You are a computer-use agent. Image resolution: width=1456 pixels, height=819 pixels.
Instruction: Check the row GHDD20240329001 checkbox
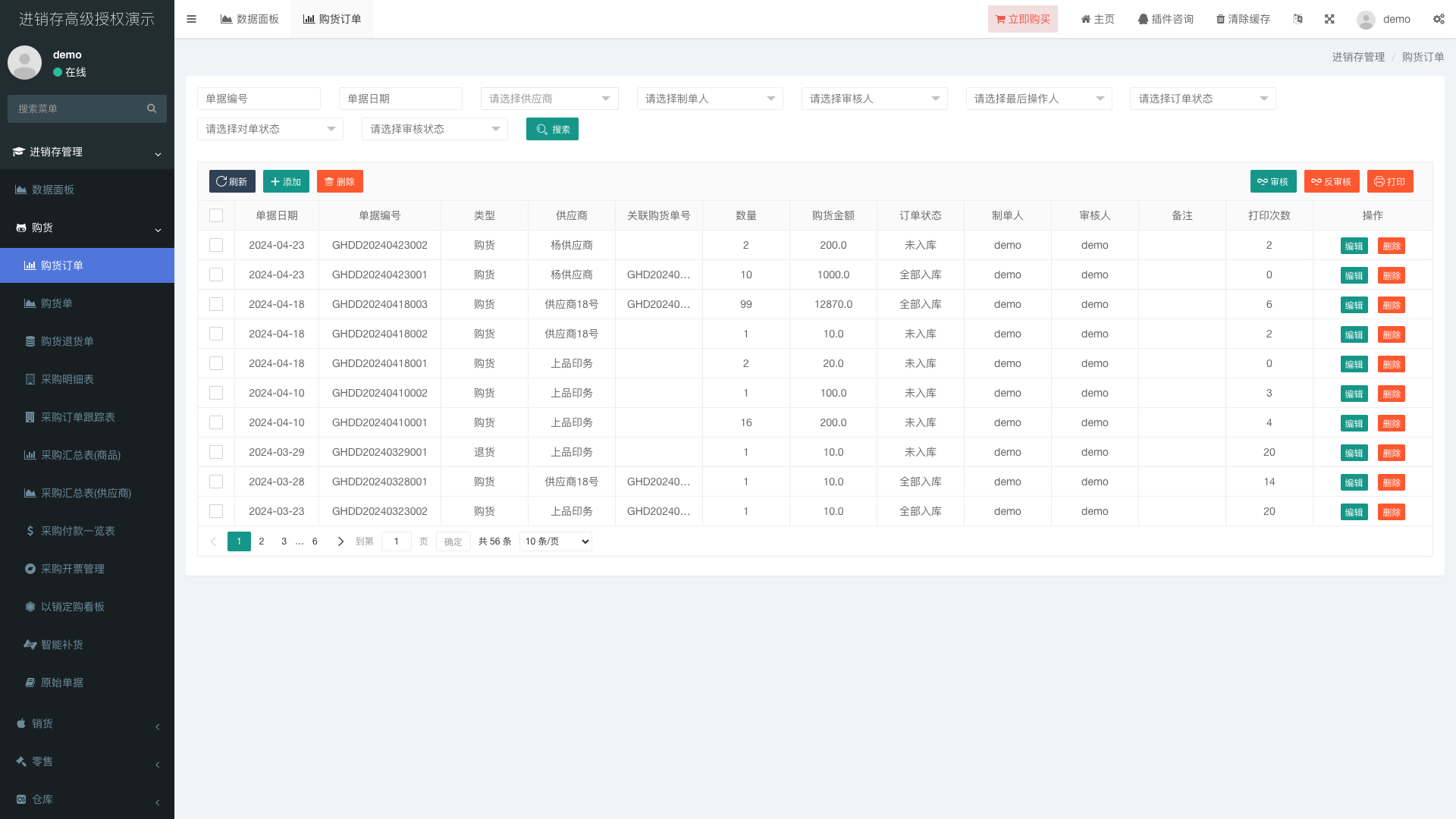pyautogui.click(x=216, y=452)
